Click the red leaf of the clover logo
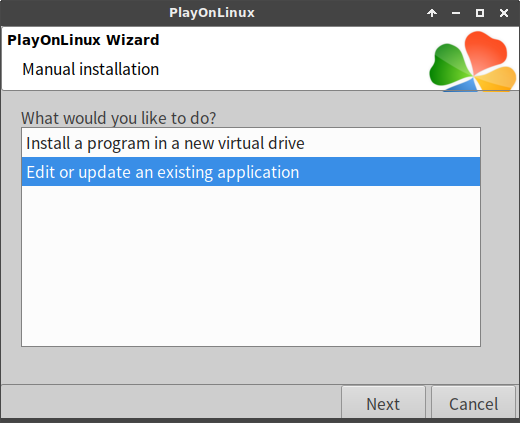This screenshot has height=423, width=520. click(485, 50)
